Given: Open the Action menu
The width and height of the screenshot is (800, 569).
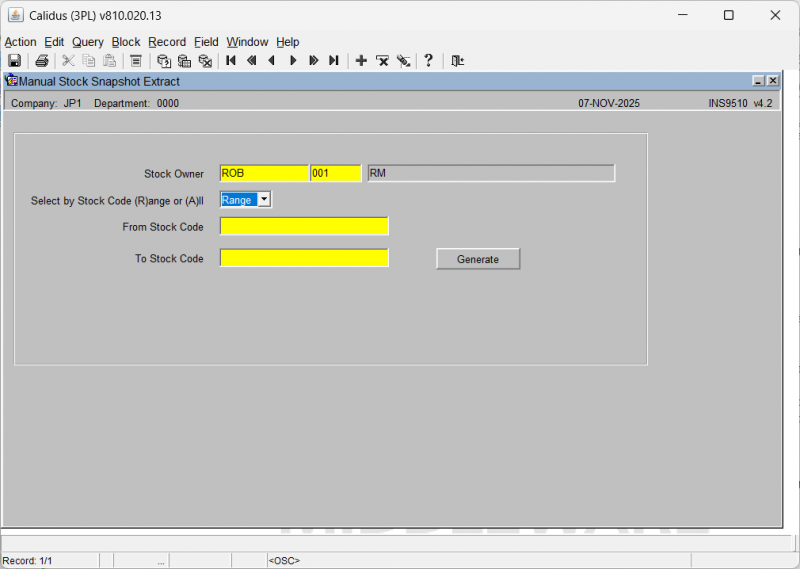Looking at the screenshot, I should tap(20, 42).
